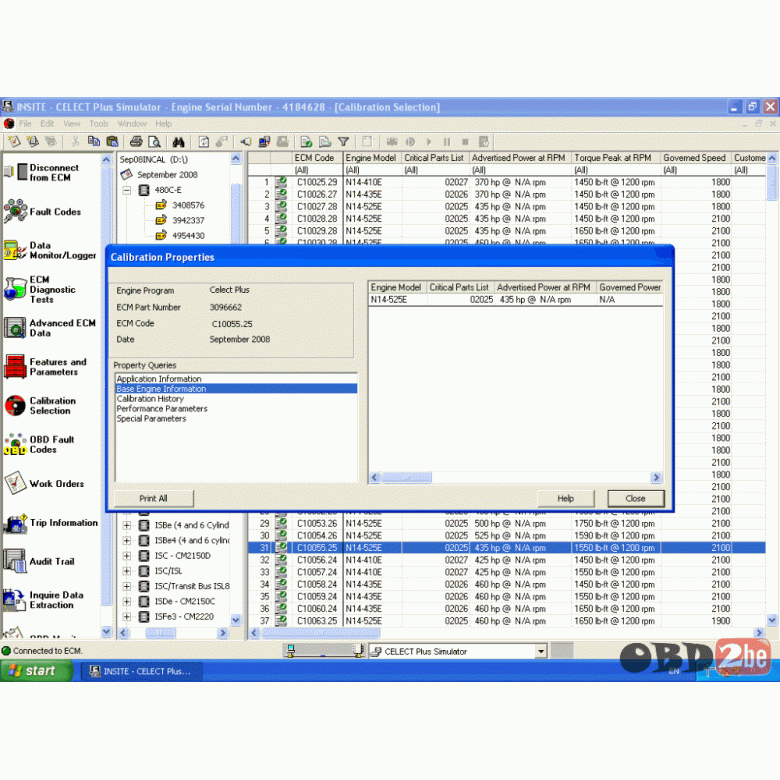
Task: Open the Help menu
Action: tap(163, 123)
